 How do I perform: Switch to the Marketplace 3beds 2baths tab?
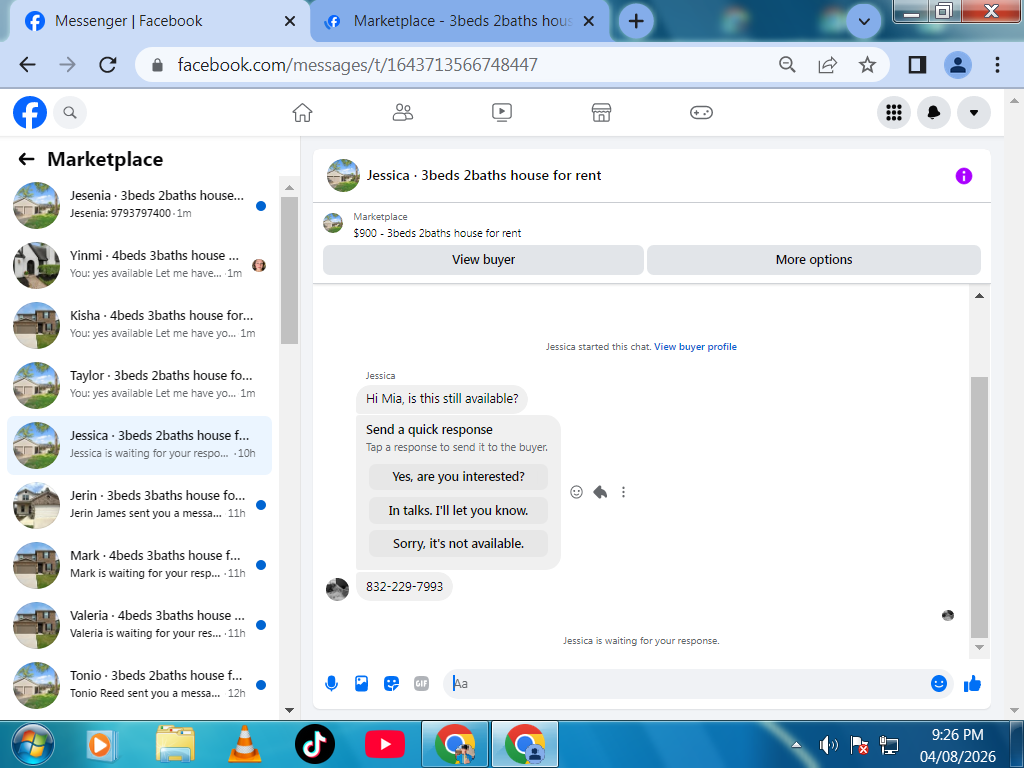pyautogui.click(x=459, y=22)
